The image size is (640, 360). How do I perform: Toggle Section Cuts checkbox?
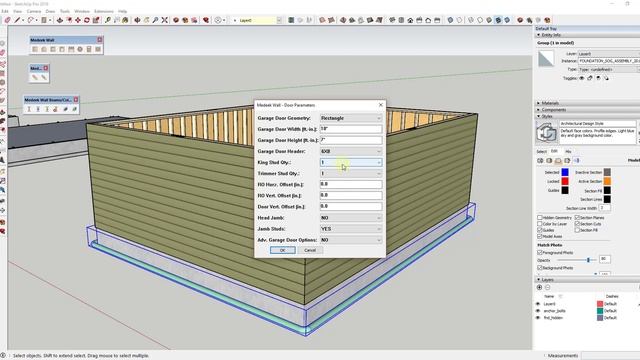point(577,224)
